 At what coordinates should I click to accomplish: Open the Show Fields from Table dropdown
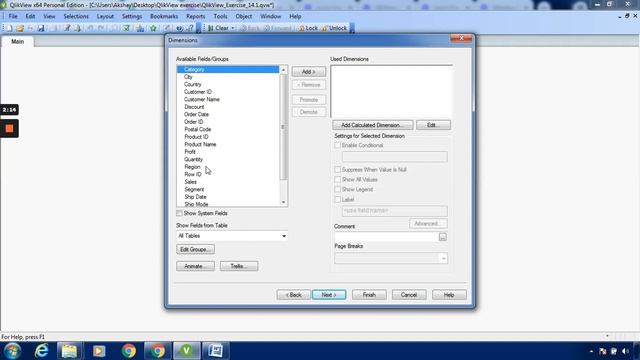coord(232,236)
